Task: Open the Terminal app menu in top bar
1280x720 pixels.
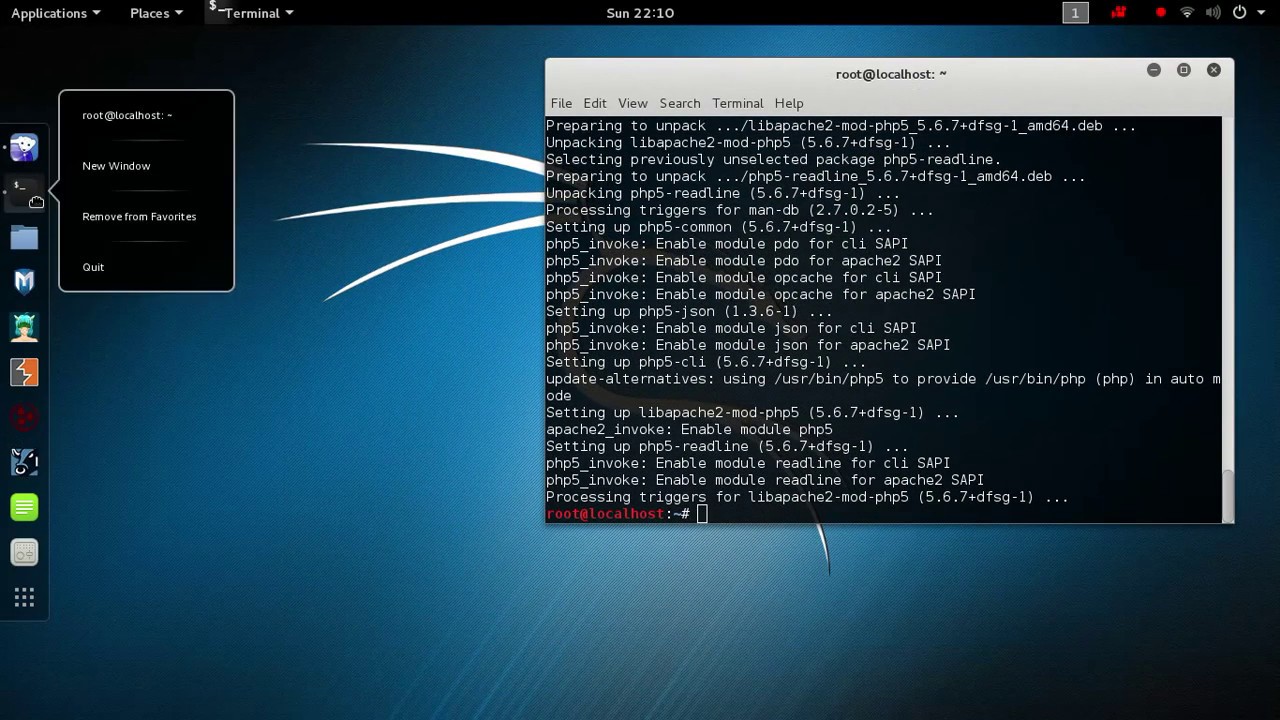Action: tap(251, 13)
